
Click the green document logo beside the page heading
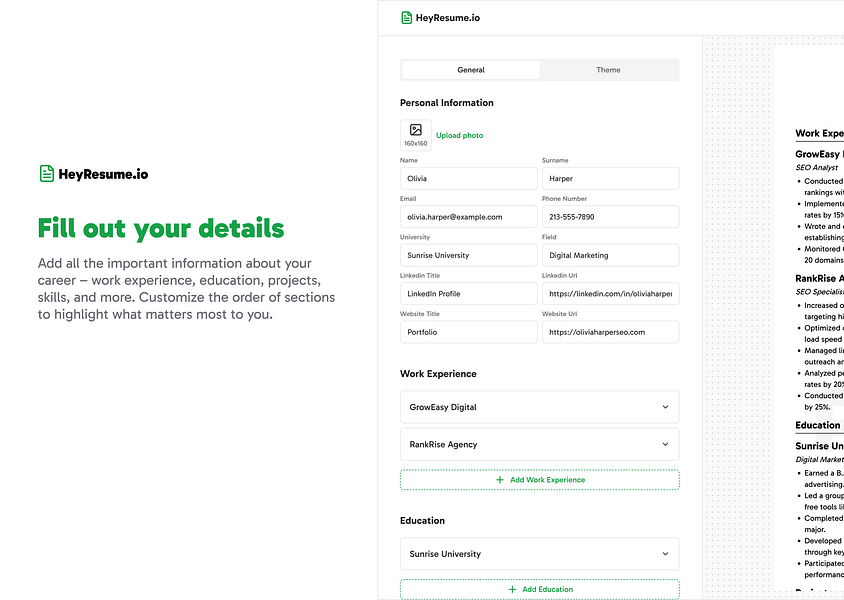44,173
